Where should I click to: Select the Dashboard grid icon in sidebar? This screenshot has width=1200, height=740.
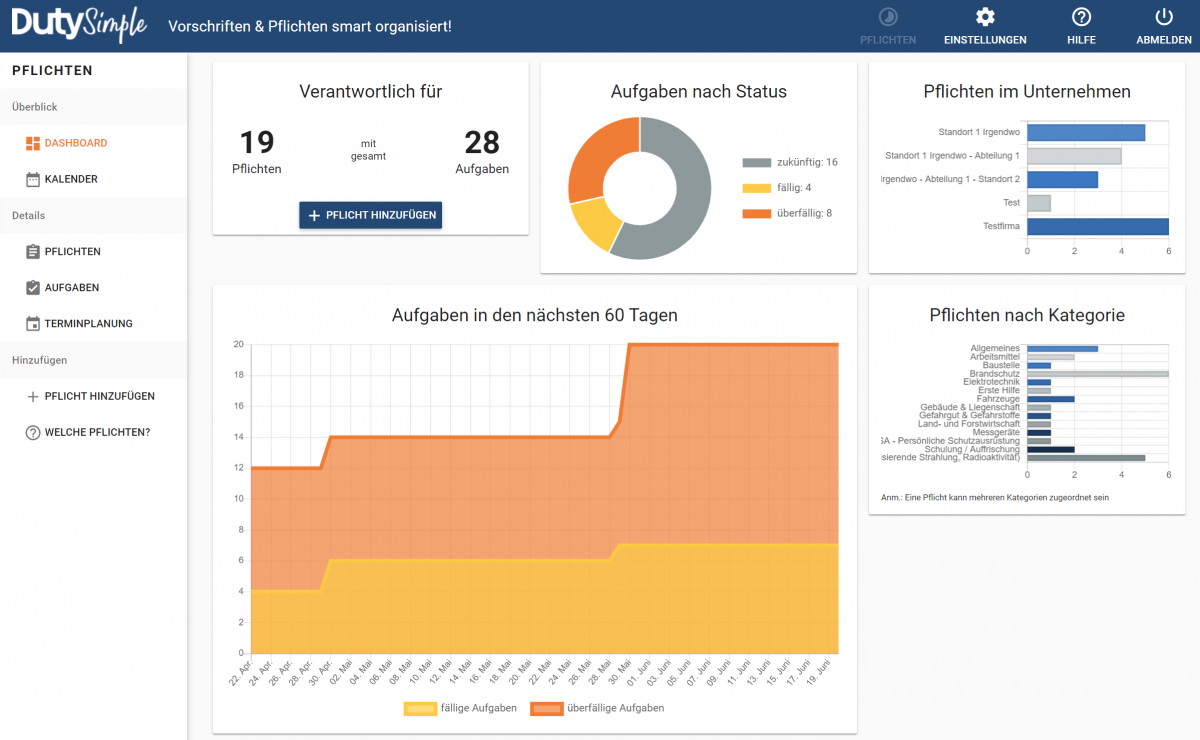coord(33,143)
